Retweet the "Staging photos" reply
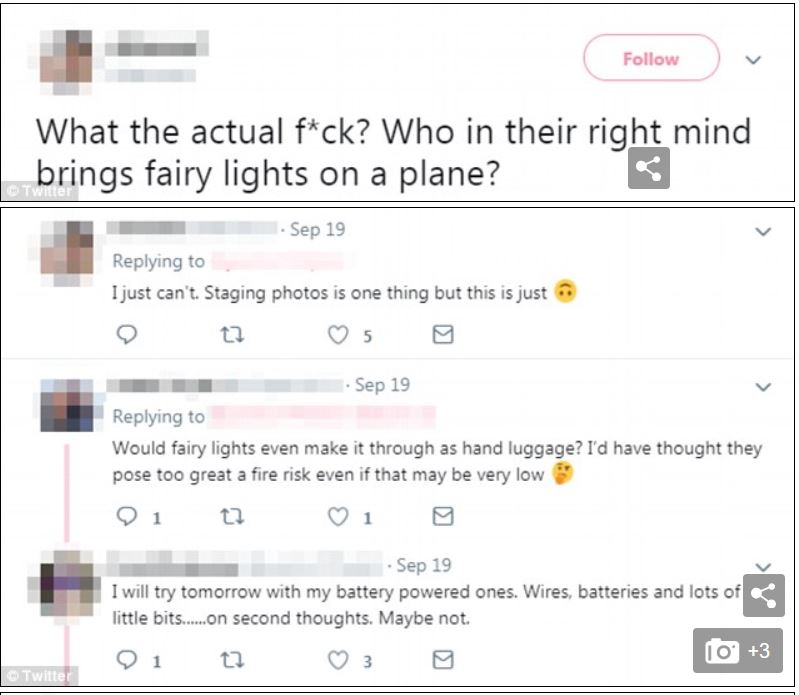 point(234,336)
